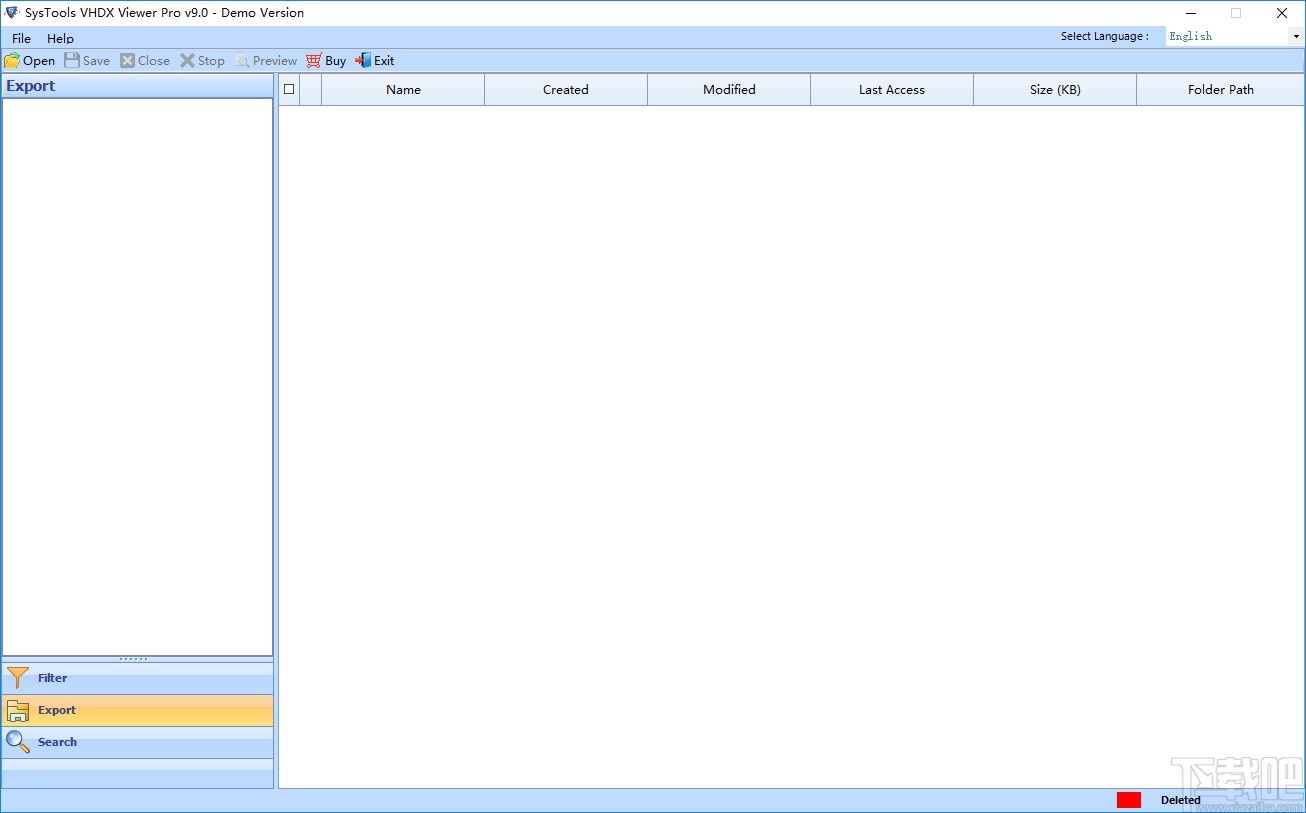
Task: Open the Help menu
Action: pyautogui.click(x=60, y=38)
